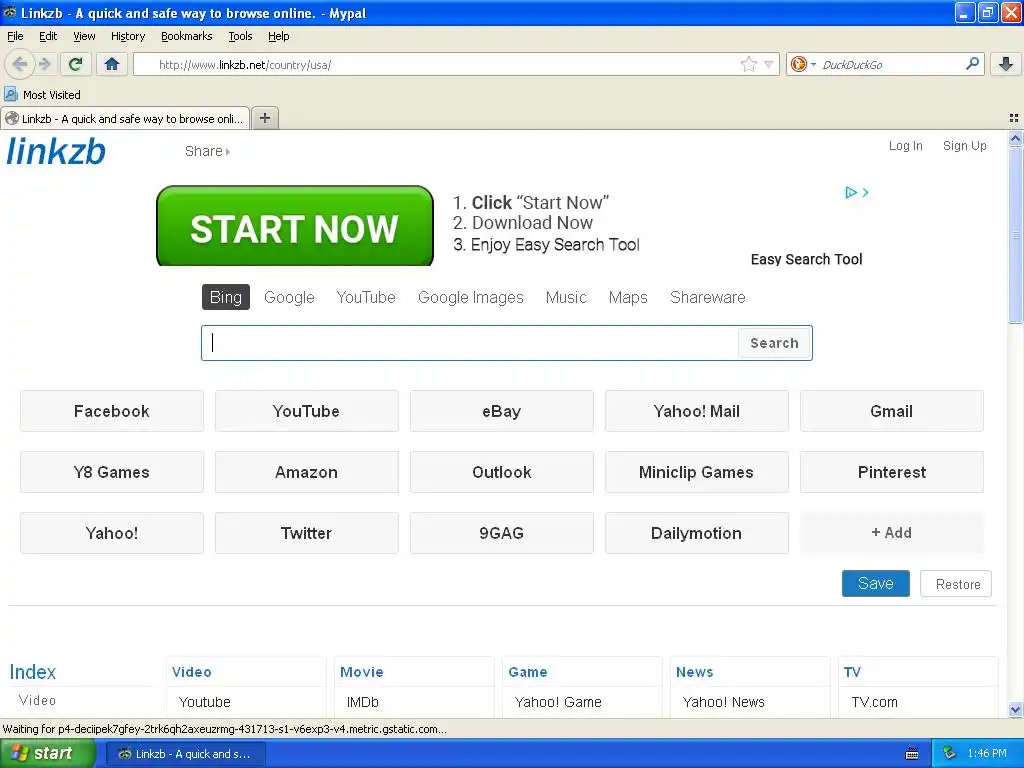Open the History menu
Image resolution: width=1024 pixels, height=768 pixels.
click(x=127, y=36)
